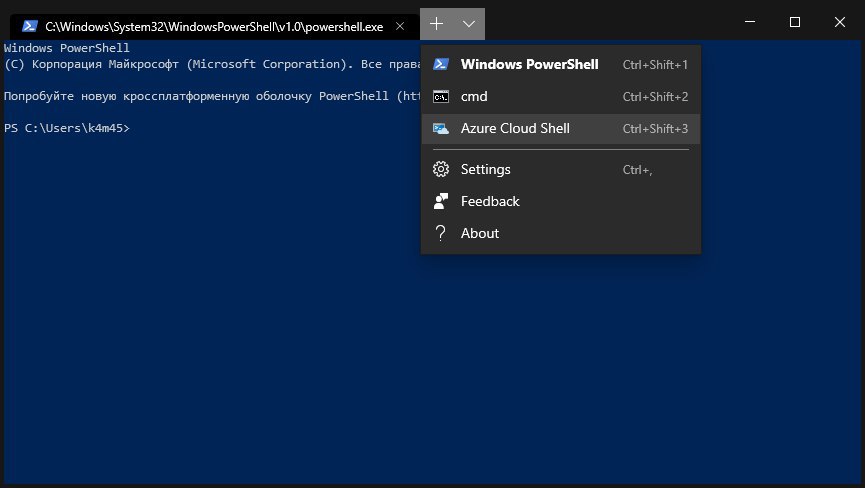The height and width of the screenshot is (488, 865).
Task: Click the 'Windows PowerShell' header text in terminal
Action: (x=67, y=48)
